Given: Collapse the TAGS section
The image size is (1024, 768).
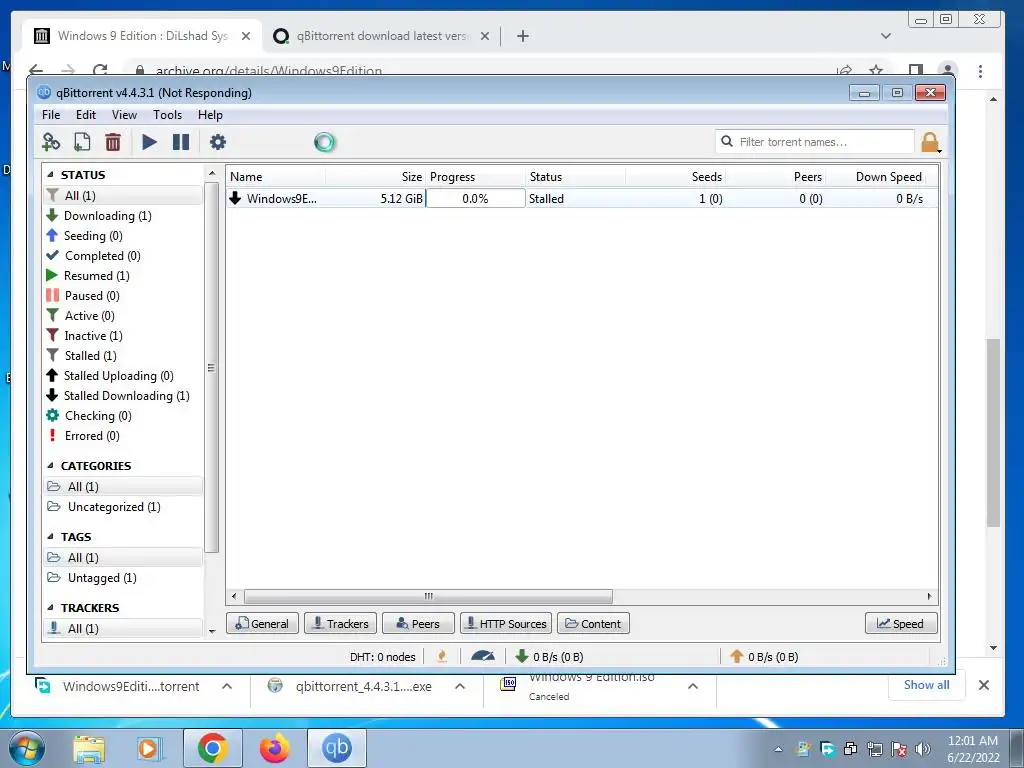Looking at the screenshot, I should tap(51, 537).
